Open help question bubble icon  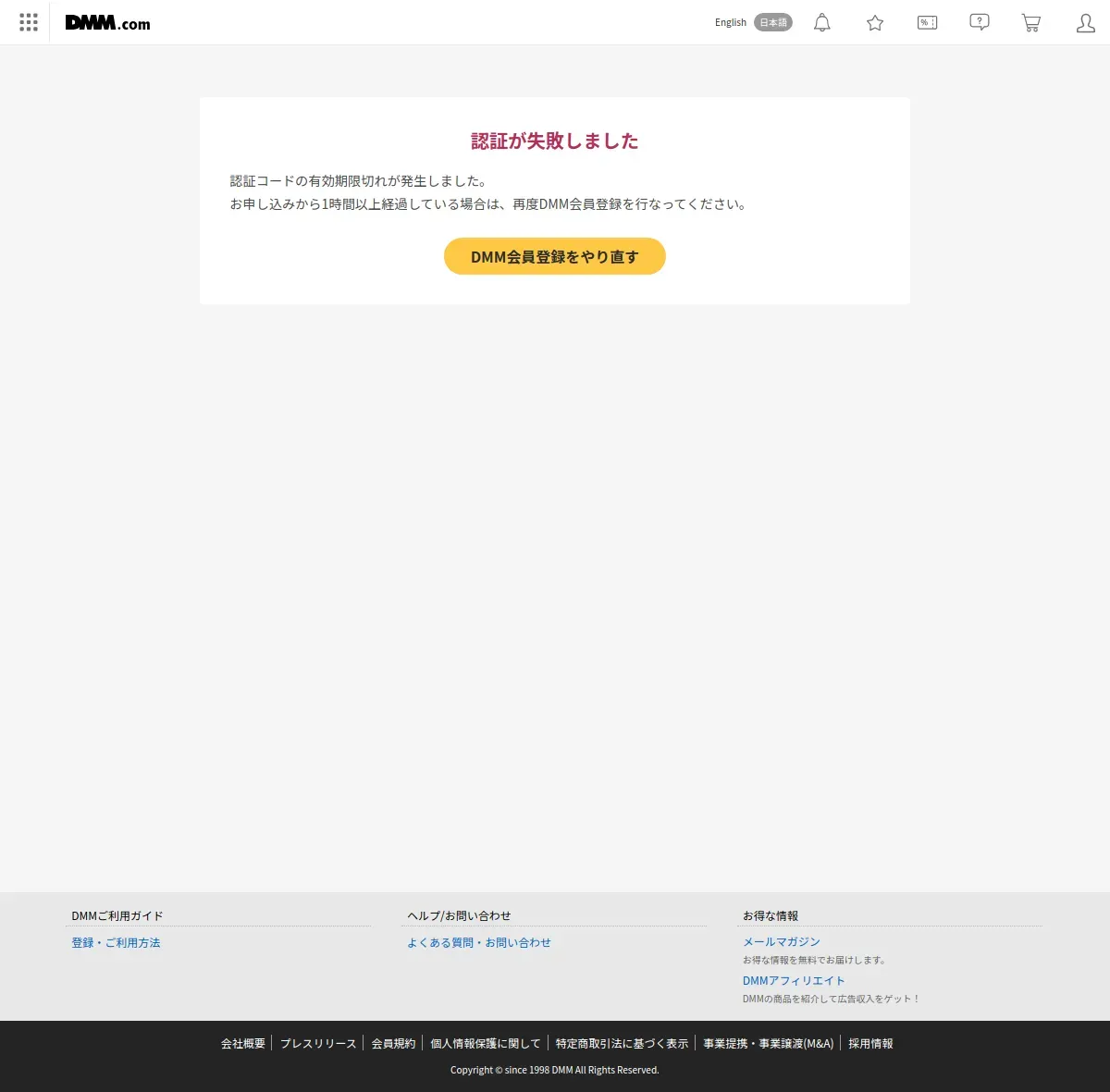980,22
